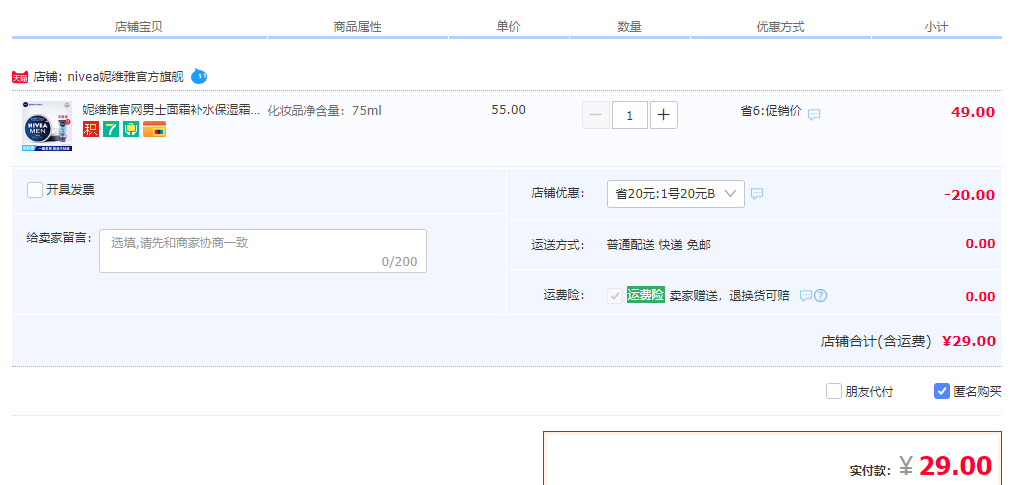Open the info bubble beside the shop discount dropdown
The image size is (1010, 485).
point(758,193)
